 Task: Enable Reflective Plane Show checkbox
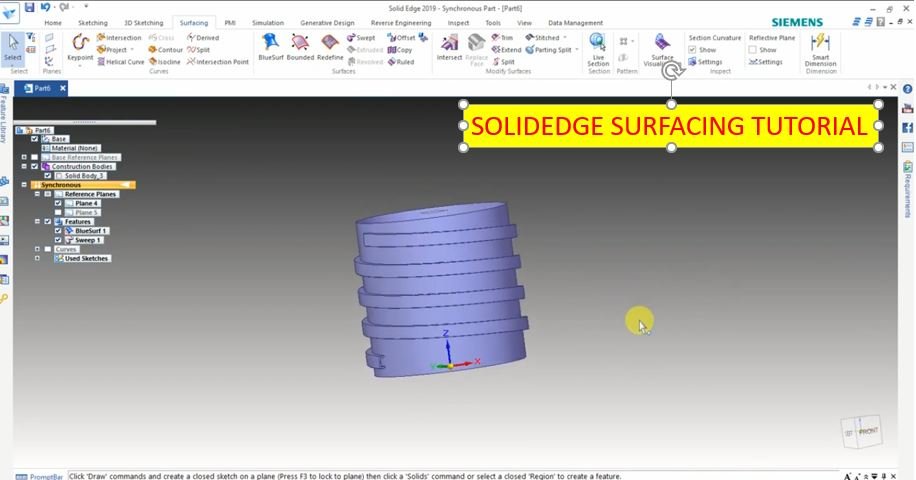753,50
